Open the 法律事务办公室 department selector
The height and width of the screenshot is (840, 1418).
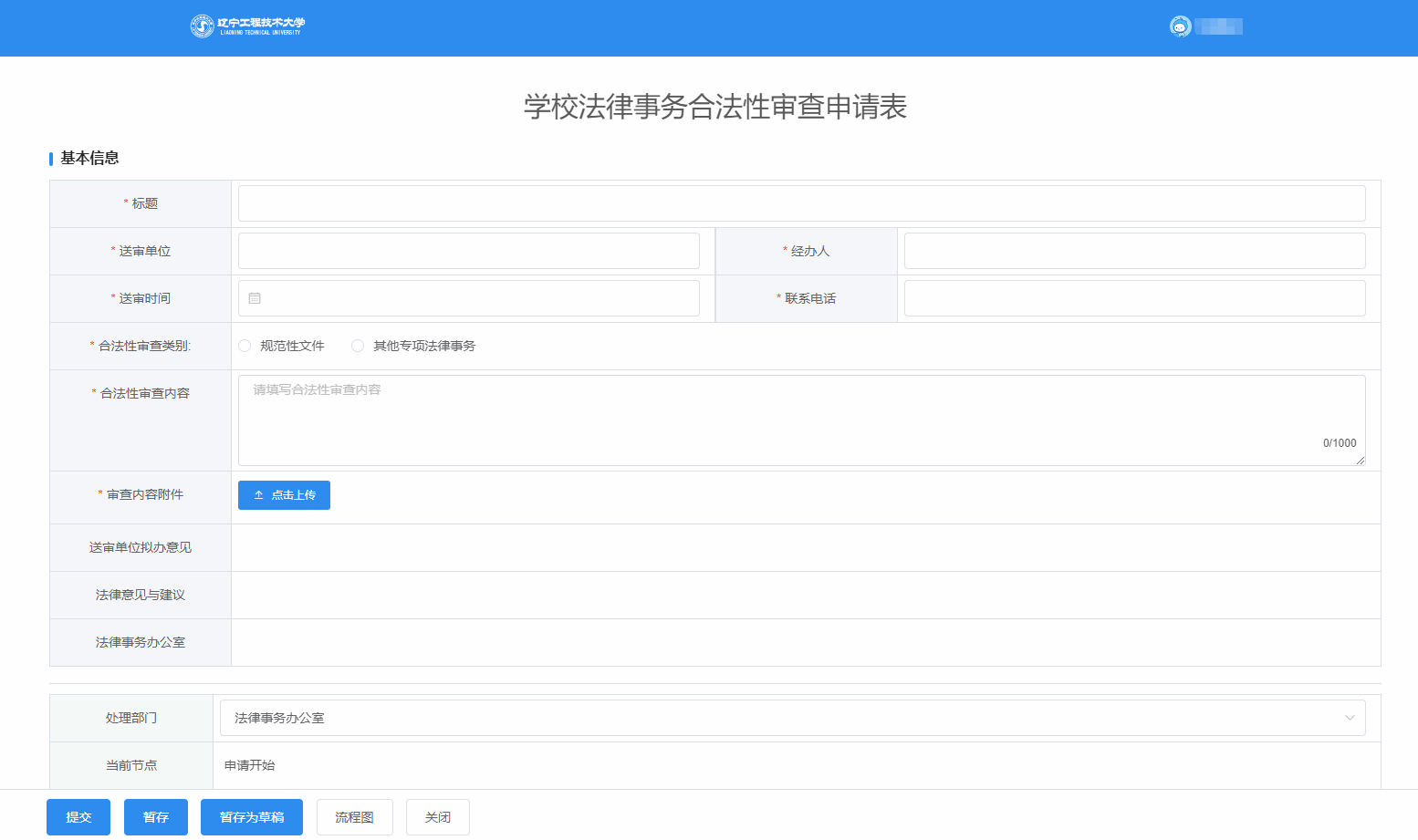click(785, 718)
